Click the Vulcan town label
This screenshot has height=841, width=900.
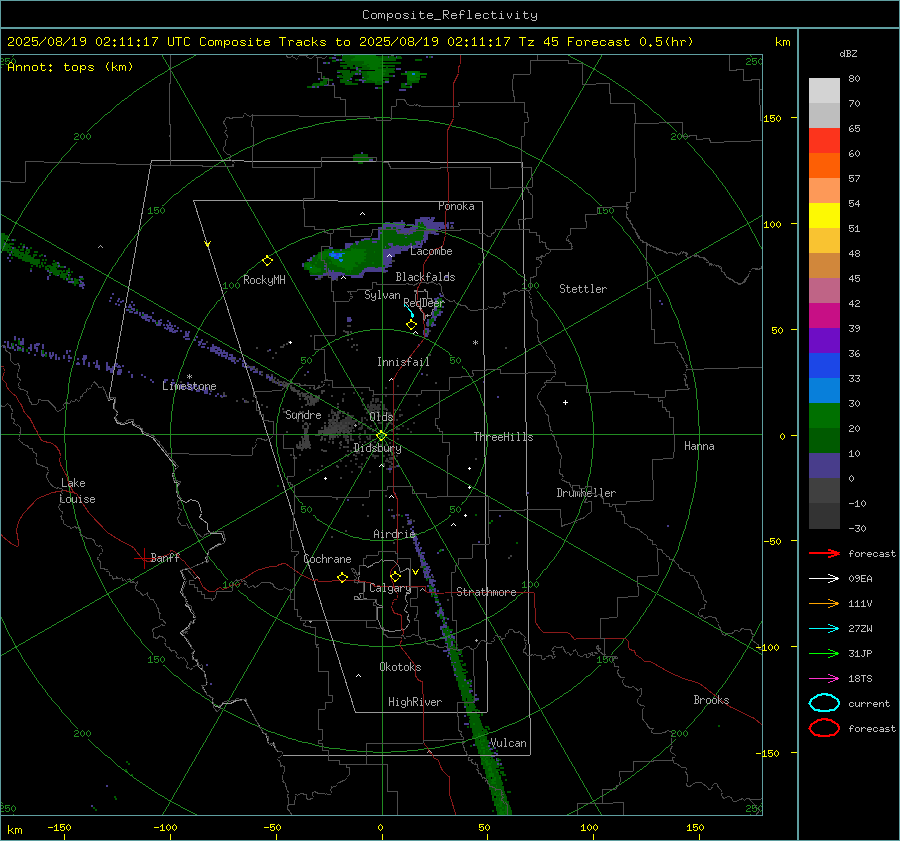coord(508,743)
